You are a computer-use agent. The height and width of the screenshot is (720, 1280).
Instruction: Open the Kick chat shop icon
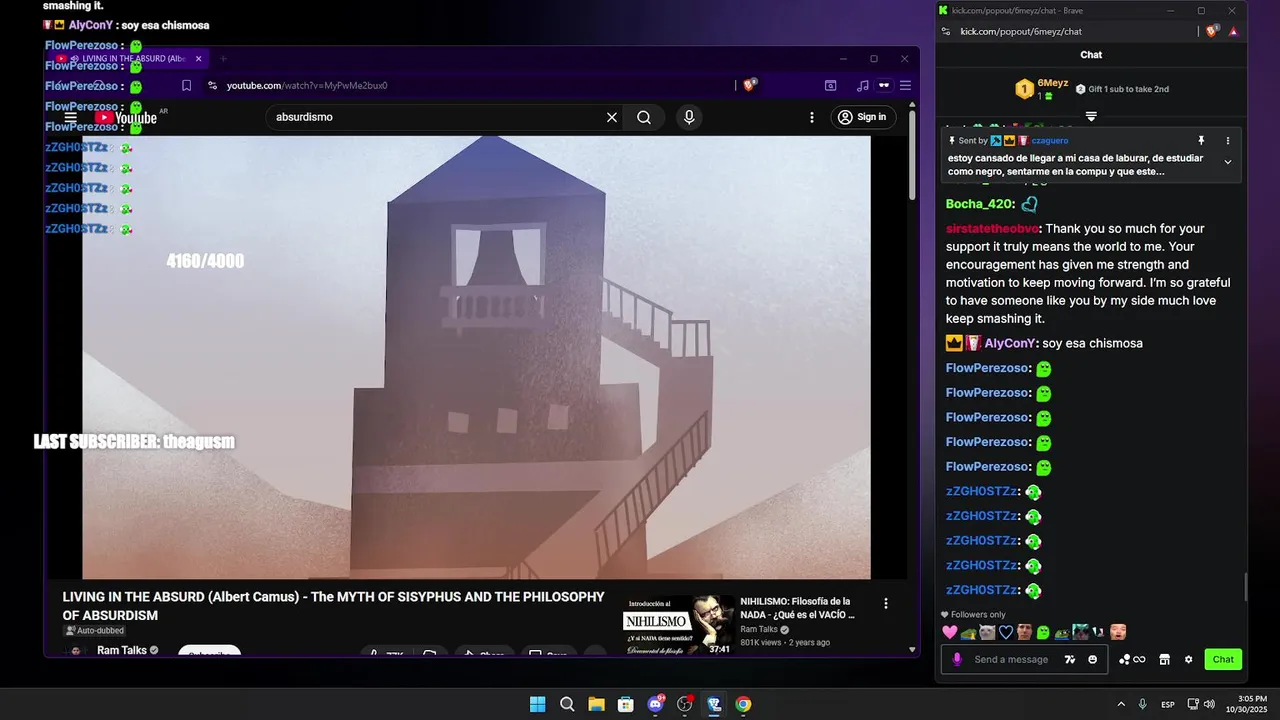(1164, 659)
